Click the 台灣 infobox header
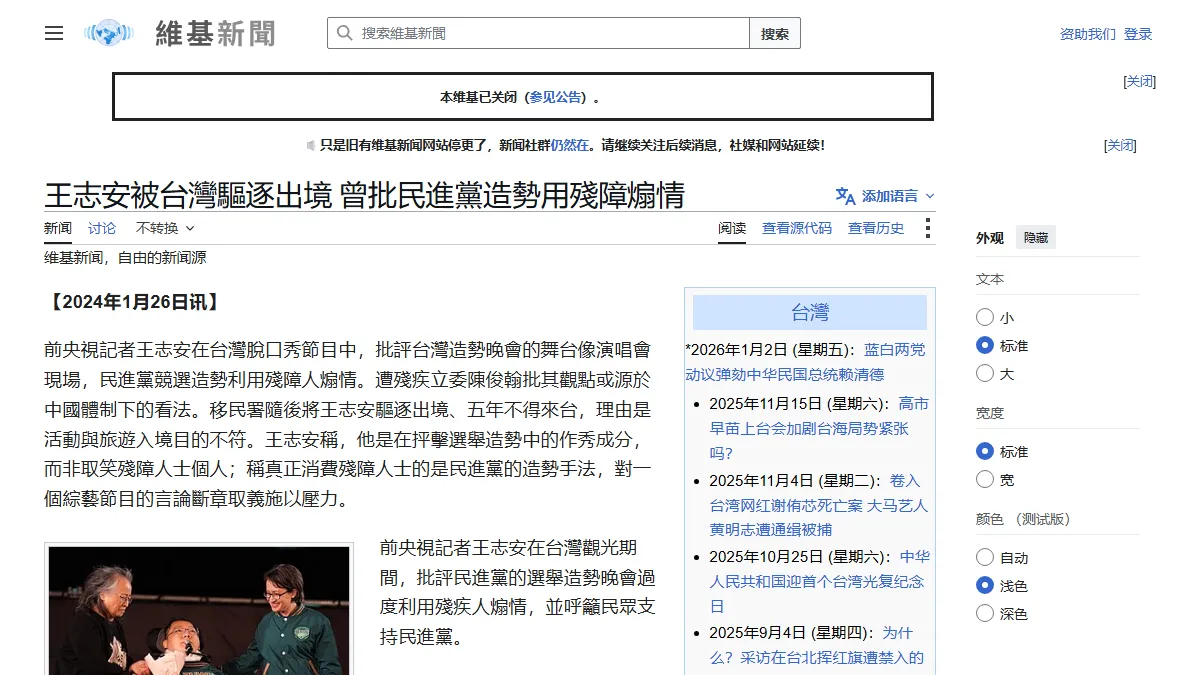The width and height of the screenshot is (1200, 675). (x=810, y=312)
